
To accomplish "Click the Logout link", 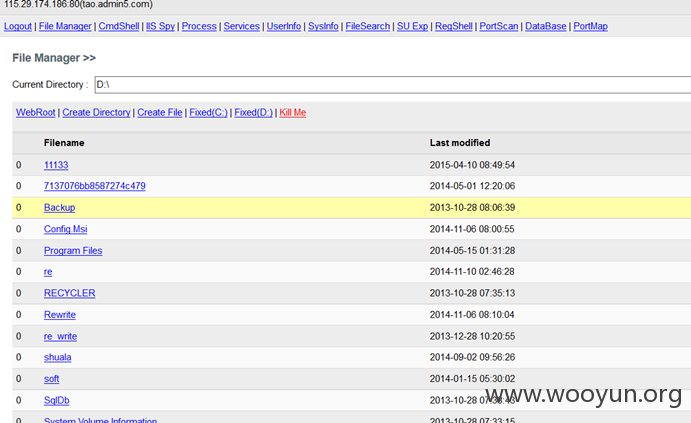I will pyautogui.click(x=18, y=26).
